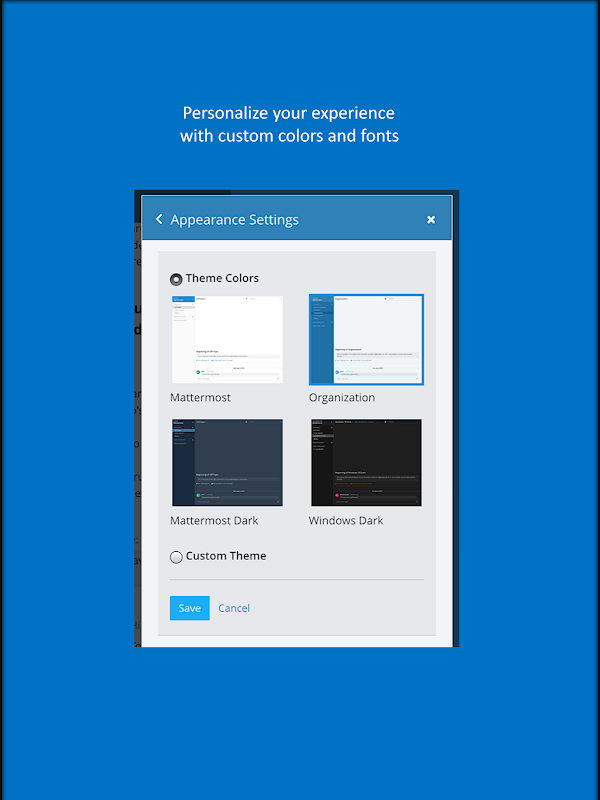Click the Cancel link
The height and width of the screenshot is (800, 600).
coord(234,608)
